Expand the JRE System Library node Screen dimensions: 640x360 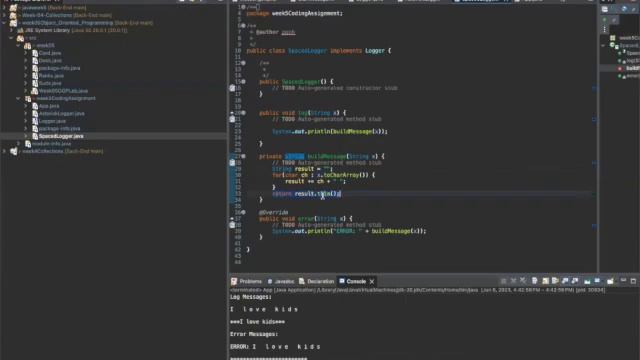(x=11, y=30)
